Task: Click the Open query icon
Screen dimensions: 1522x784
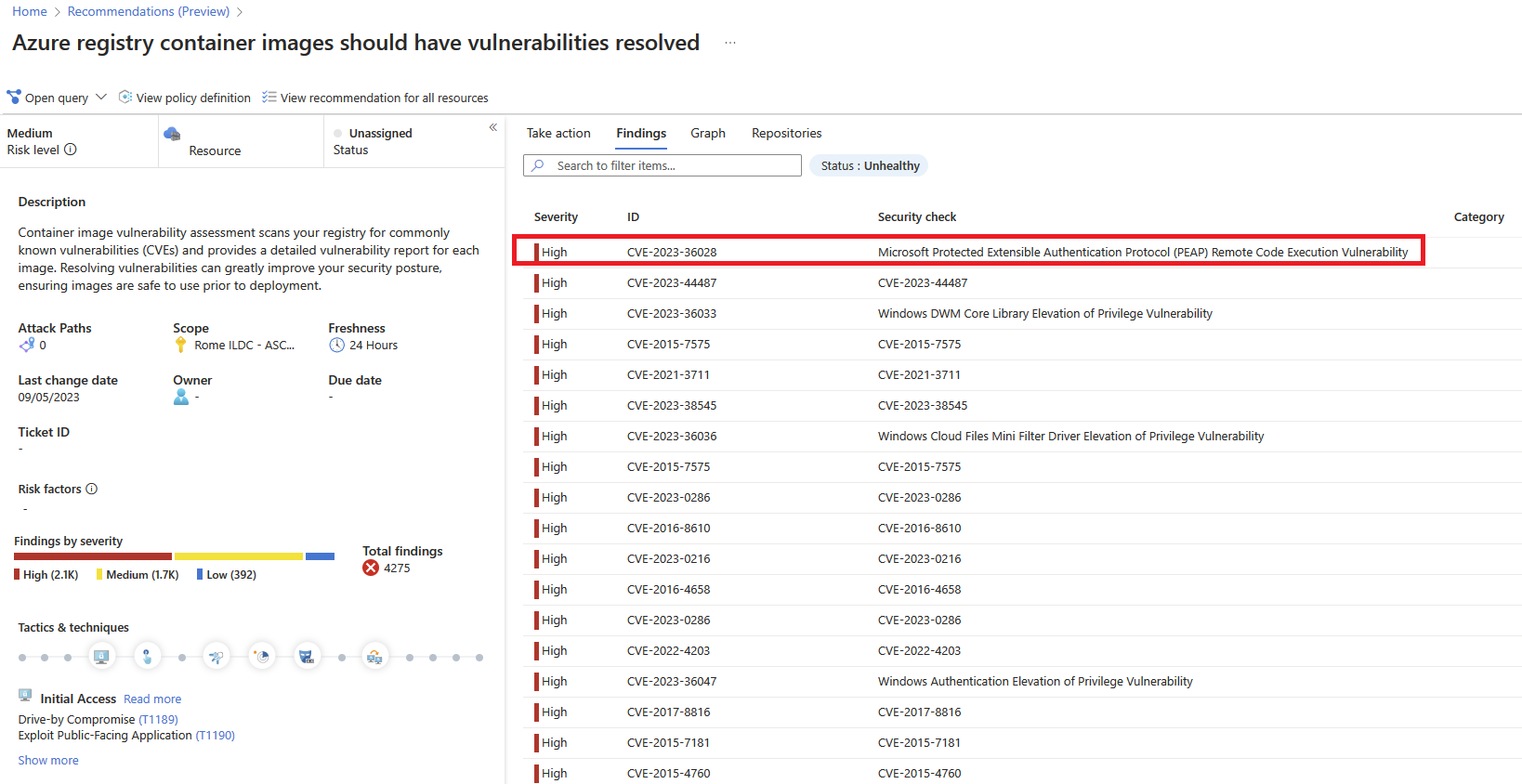Action: tap(14, 97)
